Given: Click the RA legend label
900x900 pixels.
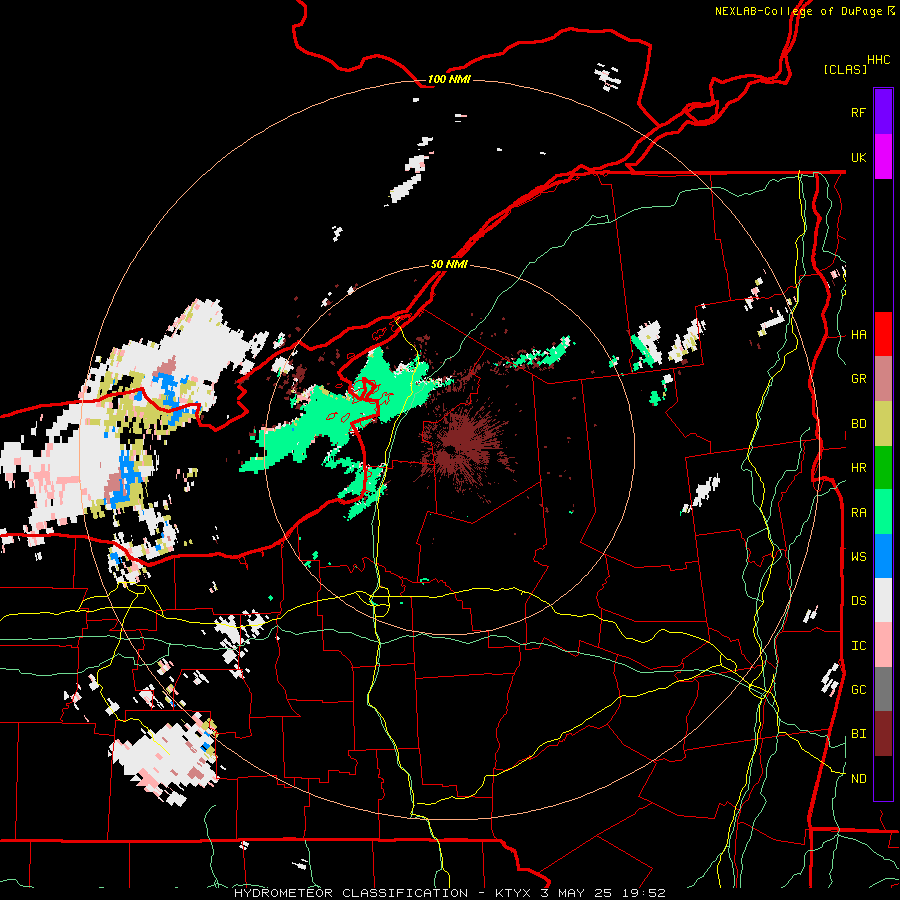Looking at the screenshot, I should (x=858, y=513).
